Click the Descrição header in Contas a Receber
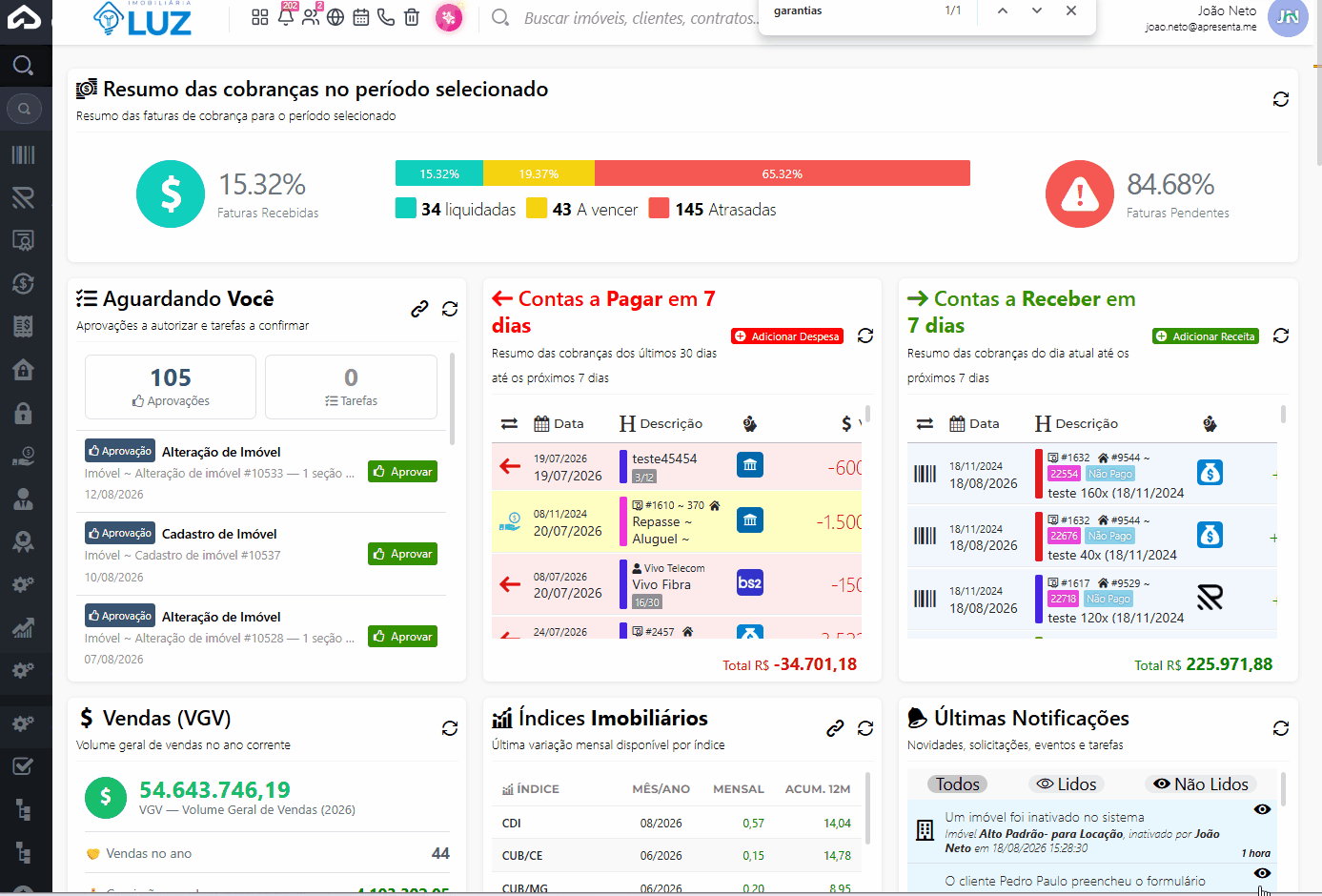 1076,423
